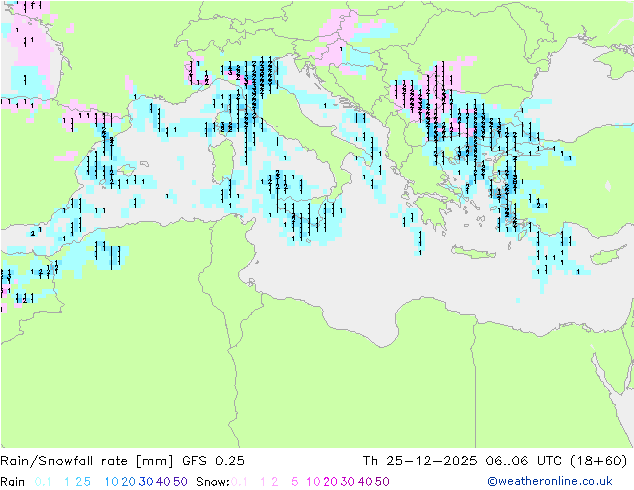Image resolution: width=634 pixels, height=490 pixels.
Task: Pick the Snow legend 40 value
Action: 365,482
